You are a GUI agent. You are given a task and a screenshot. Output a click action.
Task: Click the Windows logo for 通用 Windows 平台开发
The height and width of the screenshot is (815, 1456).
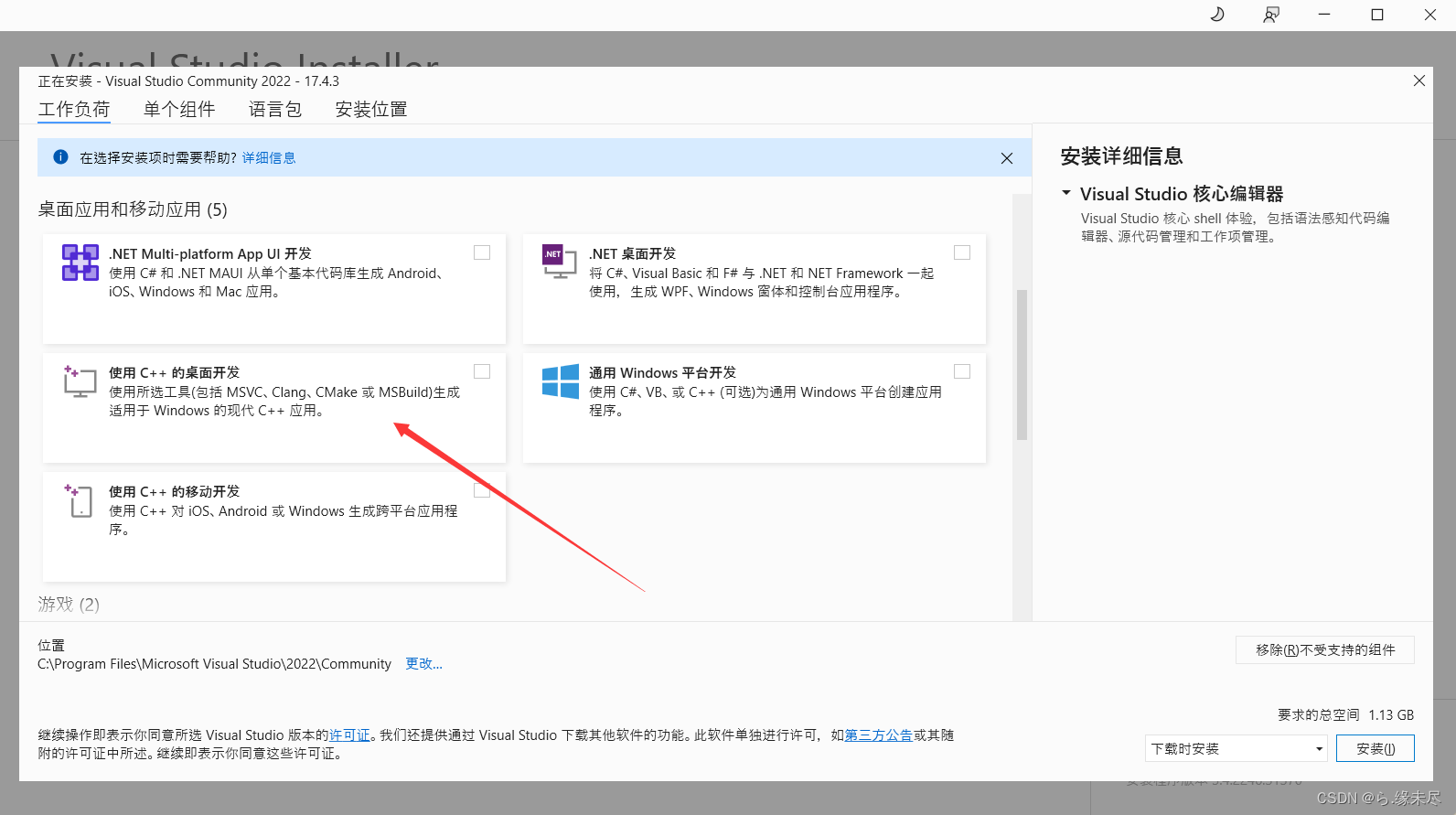pyautogui.click(x=560, y=381)
